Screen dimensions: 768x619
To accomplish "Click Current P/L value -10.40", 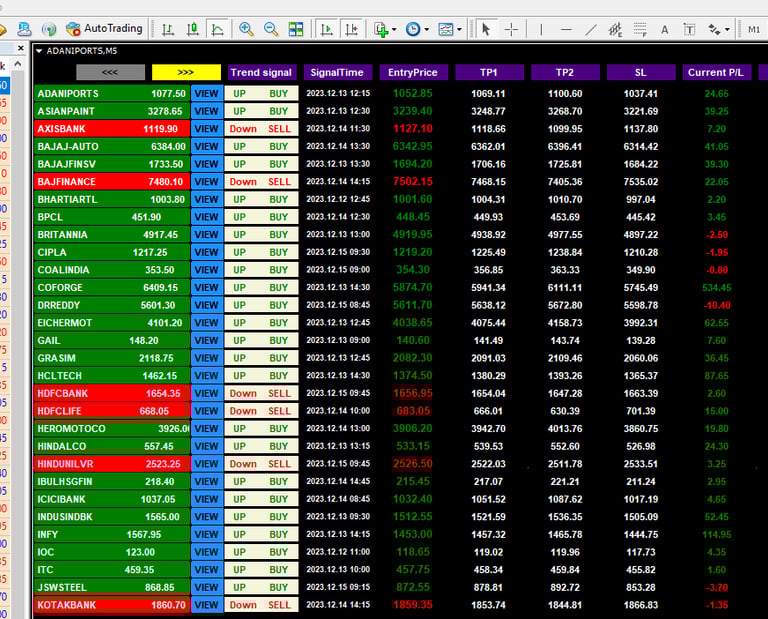I will coord(717,305).
